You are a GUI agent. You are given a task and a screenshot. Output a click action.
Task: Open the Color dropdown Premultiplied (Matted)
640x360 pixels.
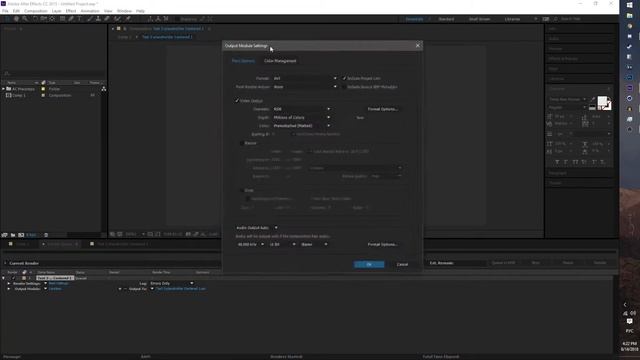[x=302, y=126]
